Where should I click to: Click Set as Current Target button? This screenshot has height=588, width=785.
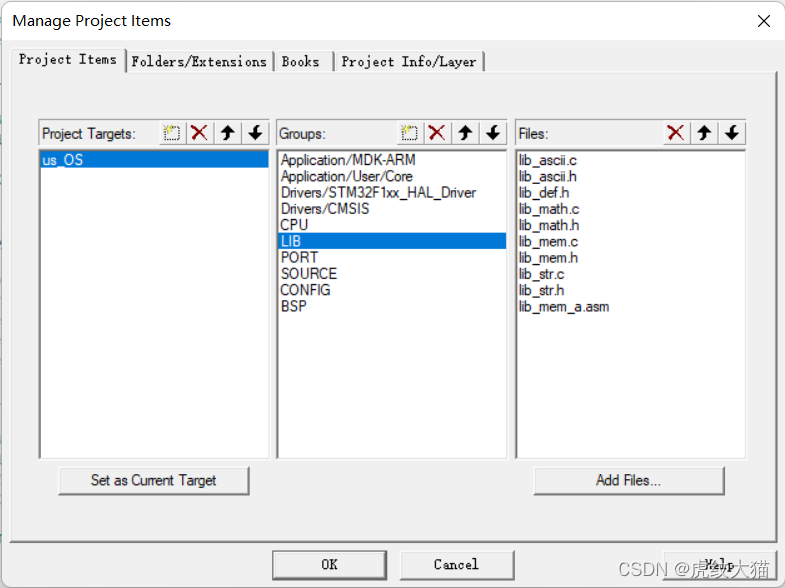point(154,480)
